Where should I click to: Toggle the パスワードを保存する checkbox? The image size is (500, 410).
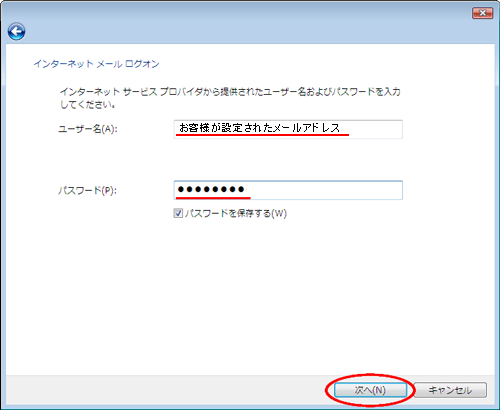(x=178, y=213)
